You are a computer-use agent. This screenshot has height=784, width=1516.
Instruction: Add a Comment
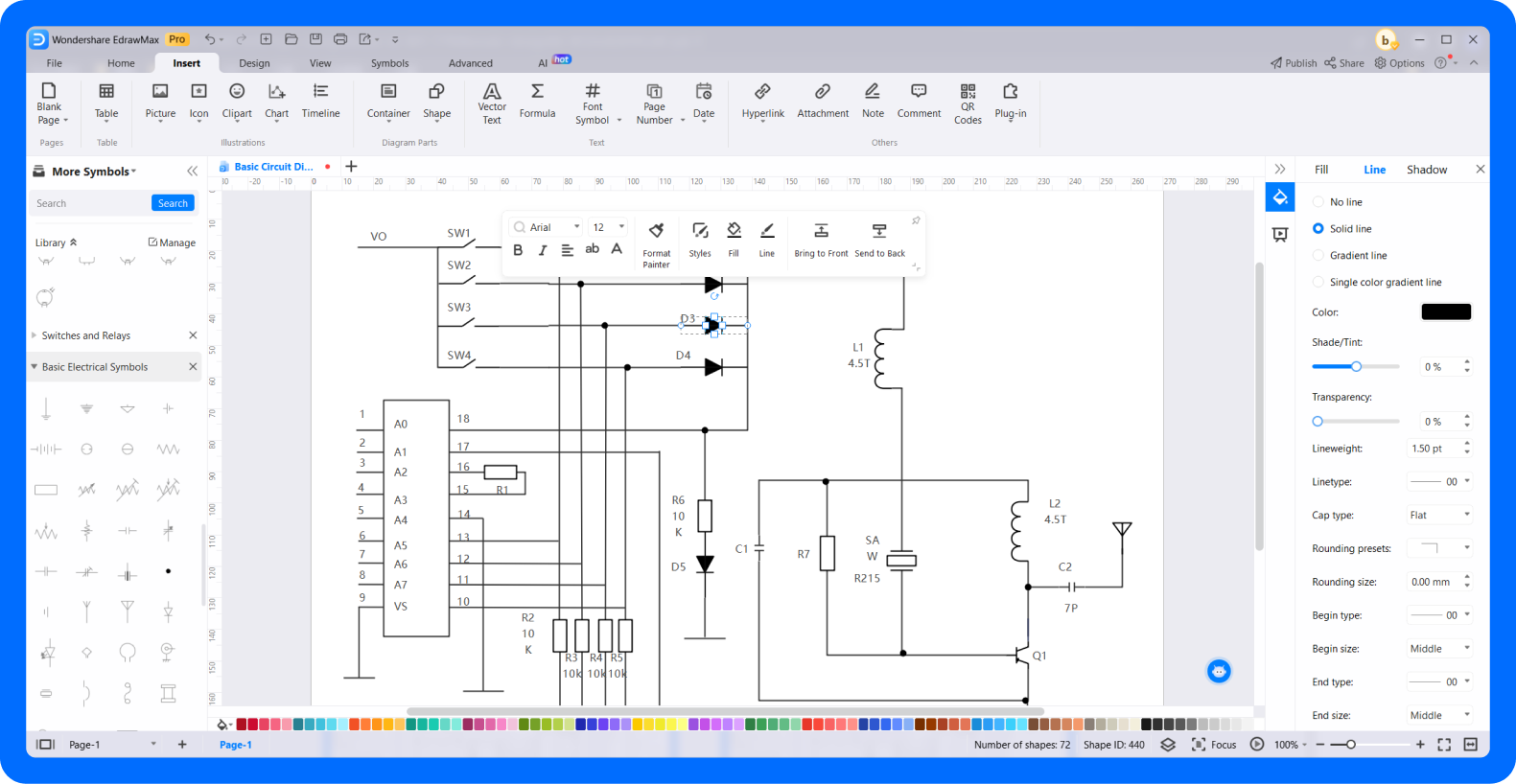(x=919, y=101)
